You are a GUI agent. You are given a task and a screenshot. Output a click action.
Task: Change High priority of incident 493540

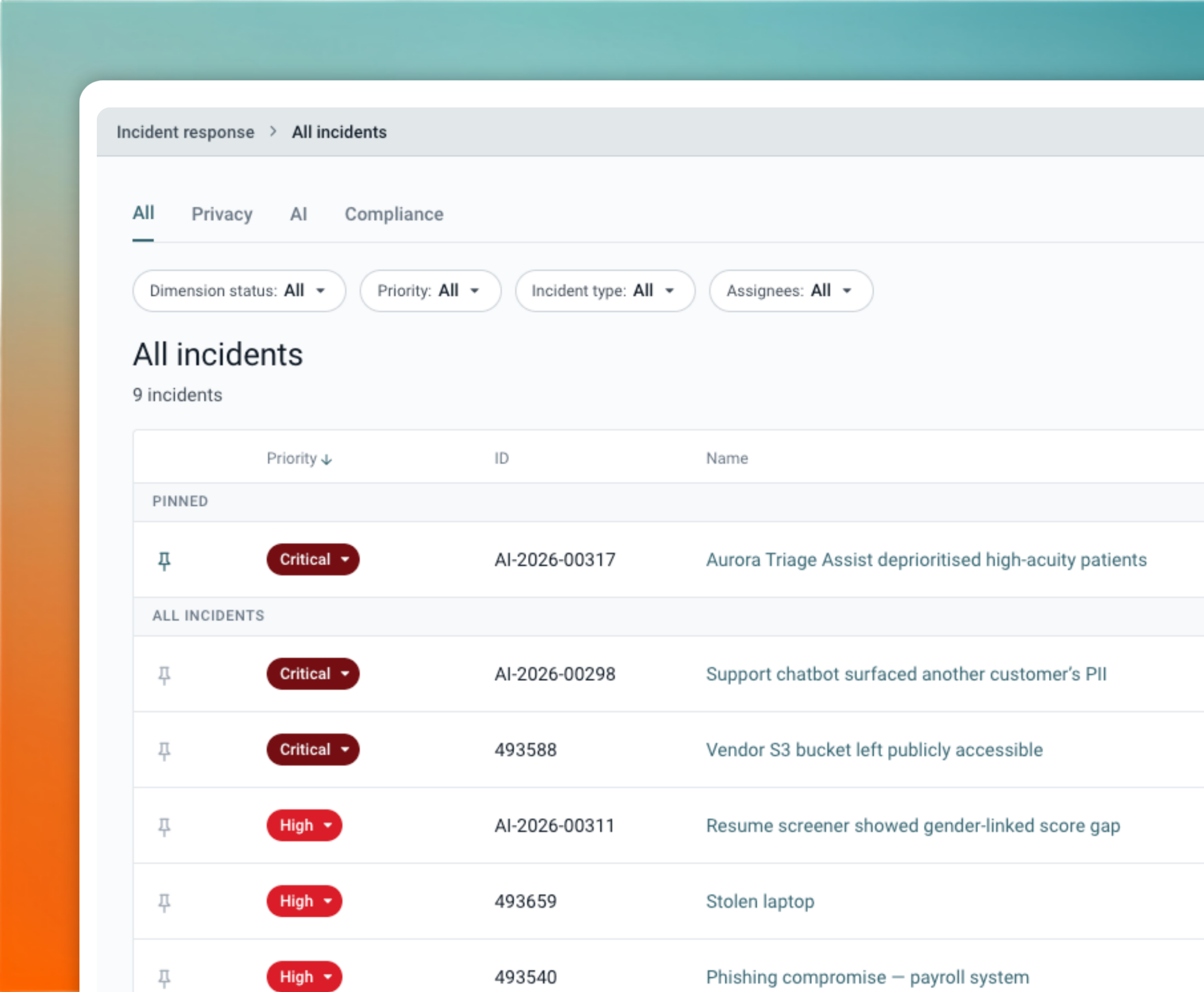coord(304,977)
